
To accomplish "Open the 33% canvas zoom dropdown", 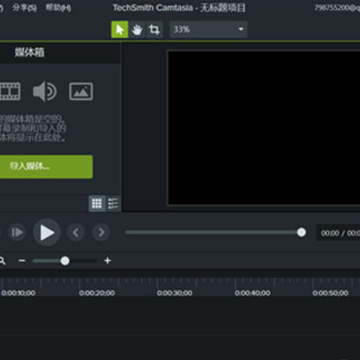I will (x=208, y=30).
